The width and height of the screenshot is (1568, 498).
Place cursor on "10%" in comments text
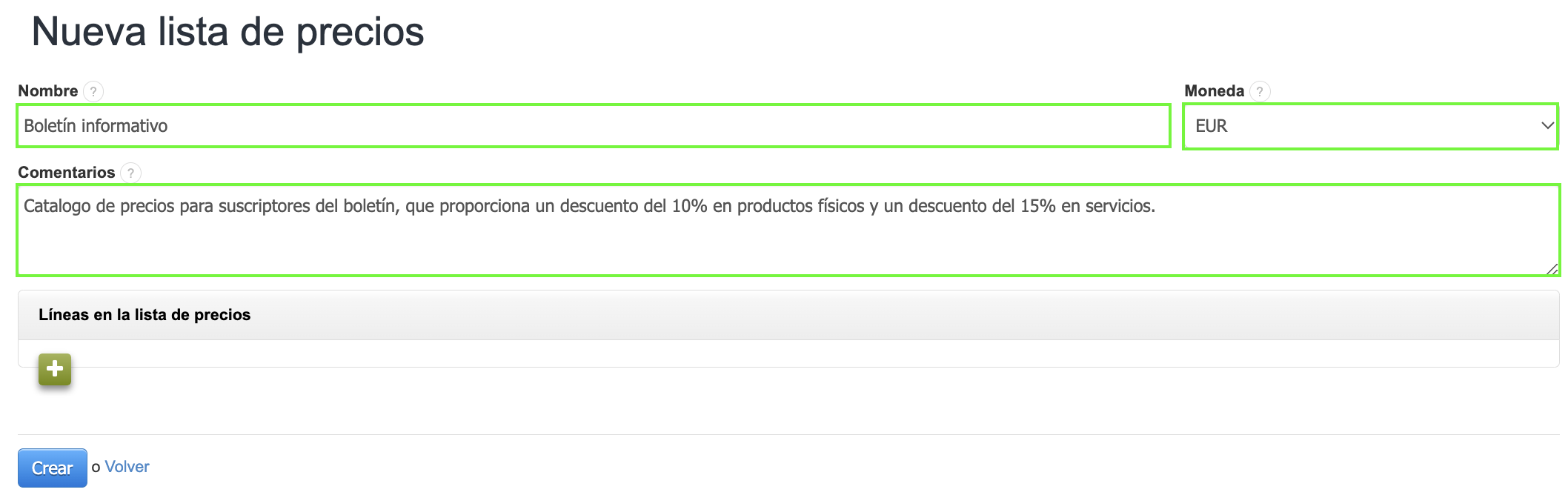point(689,206)
